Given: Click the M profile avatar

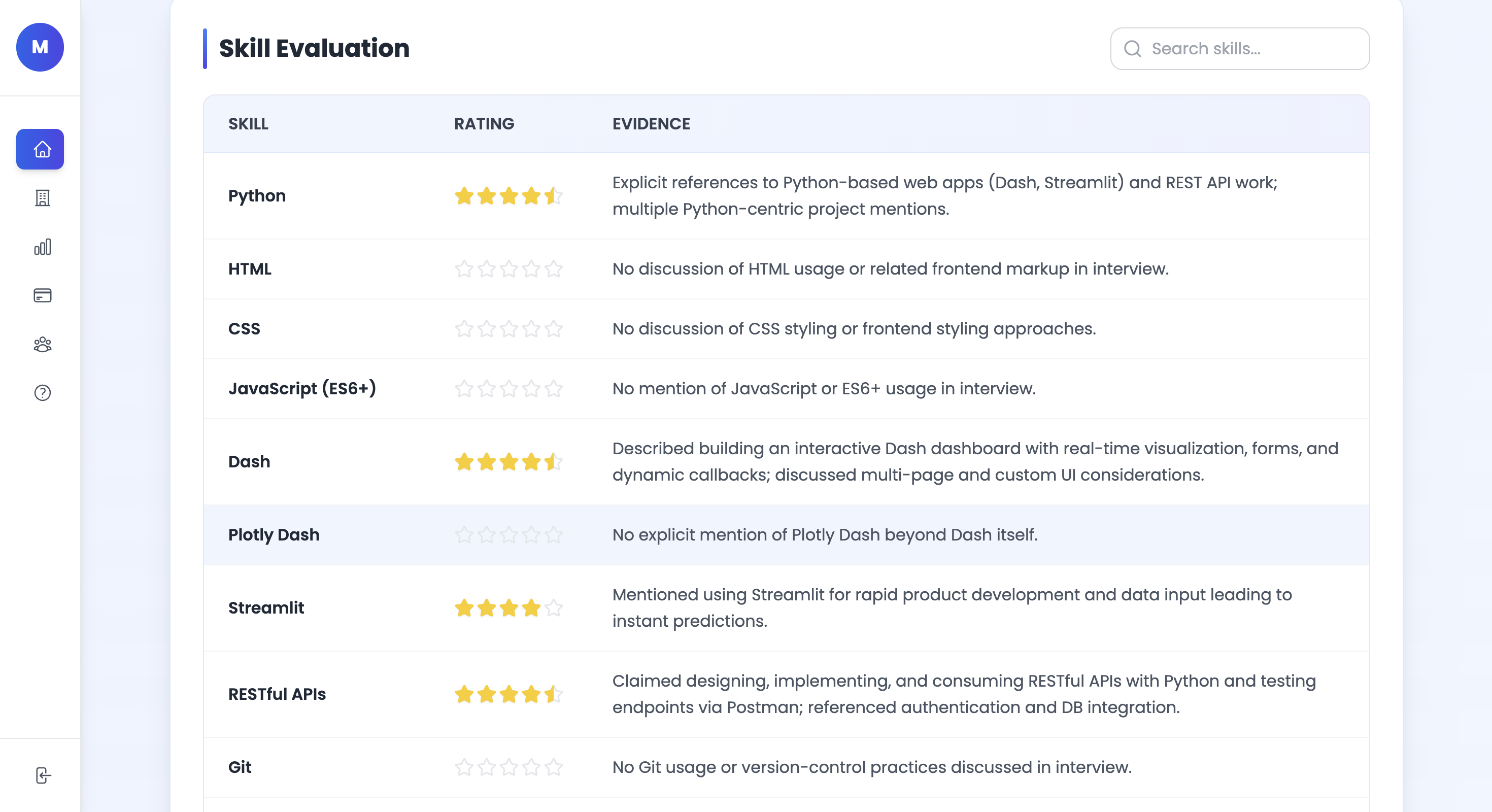Looking at the screenshot, I should point(40,48).
